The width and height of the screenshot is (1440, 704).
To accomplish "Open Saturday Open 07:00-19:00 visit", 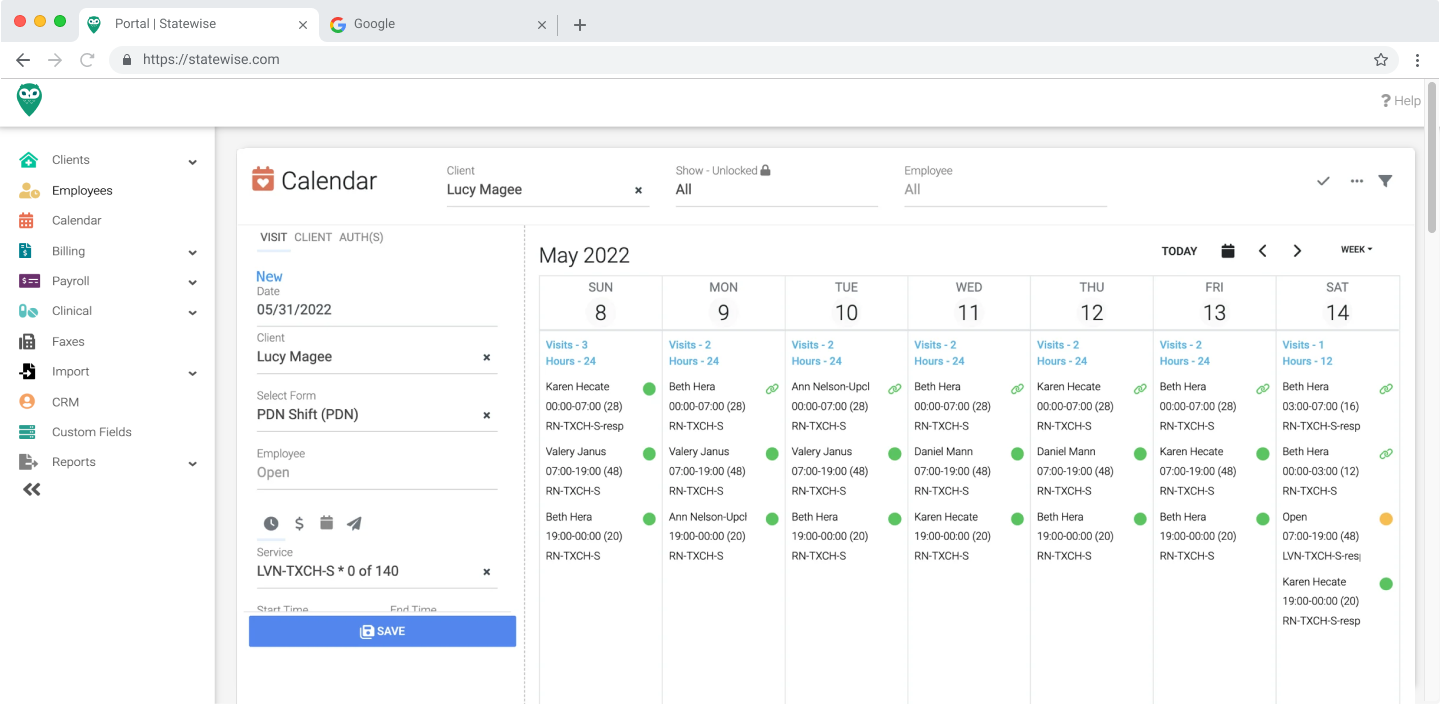I will (x=1337, y=536).
